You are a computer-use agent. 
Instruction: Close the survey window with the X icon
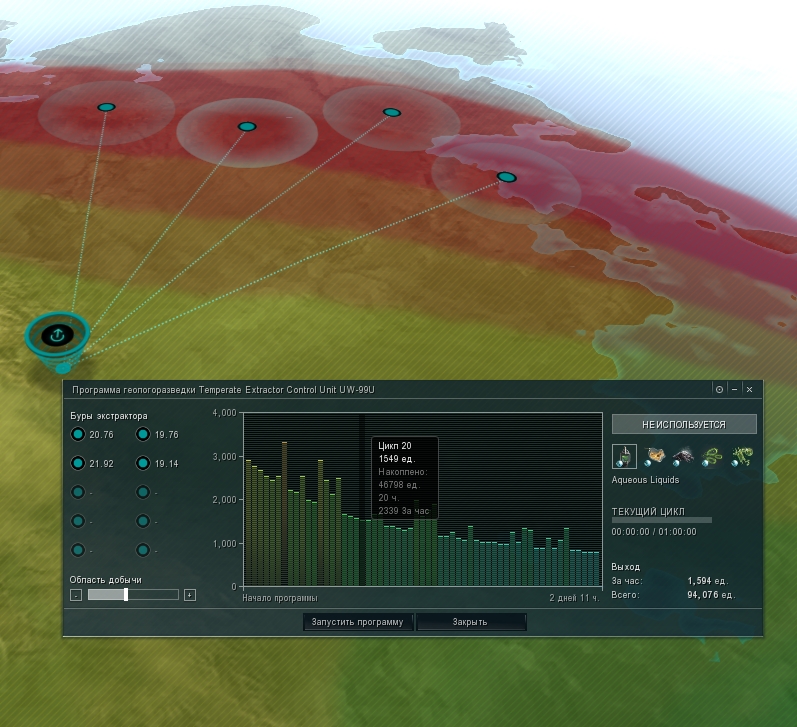tap(749, 389)
